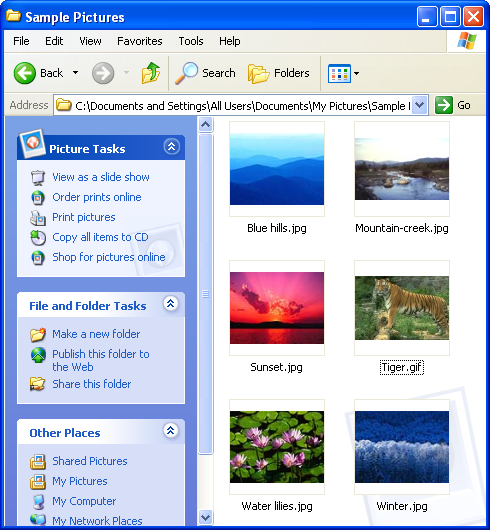This screenshot has width=490, height=530.
Task: Collapse the File and Folder Tasks panel
Action: coord(171,304)
